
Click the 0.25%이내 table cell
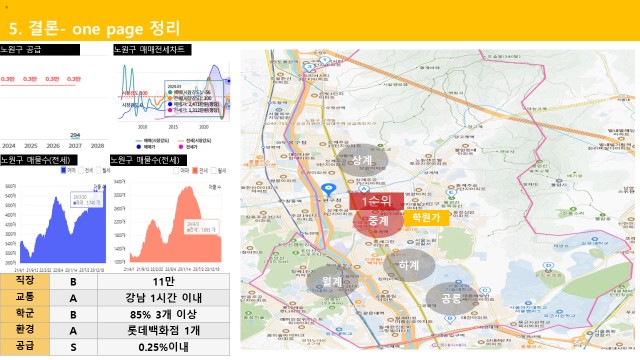pyautogui.click(x=164, y=347)
